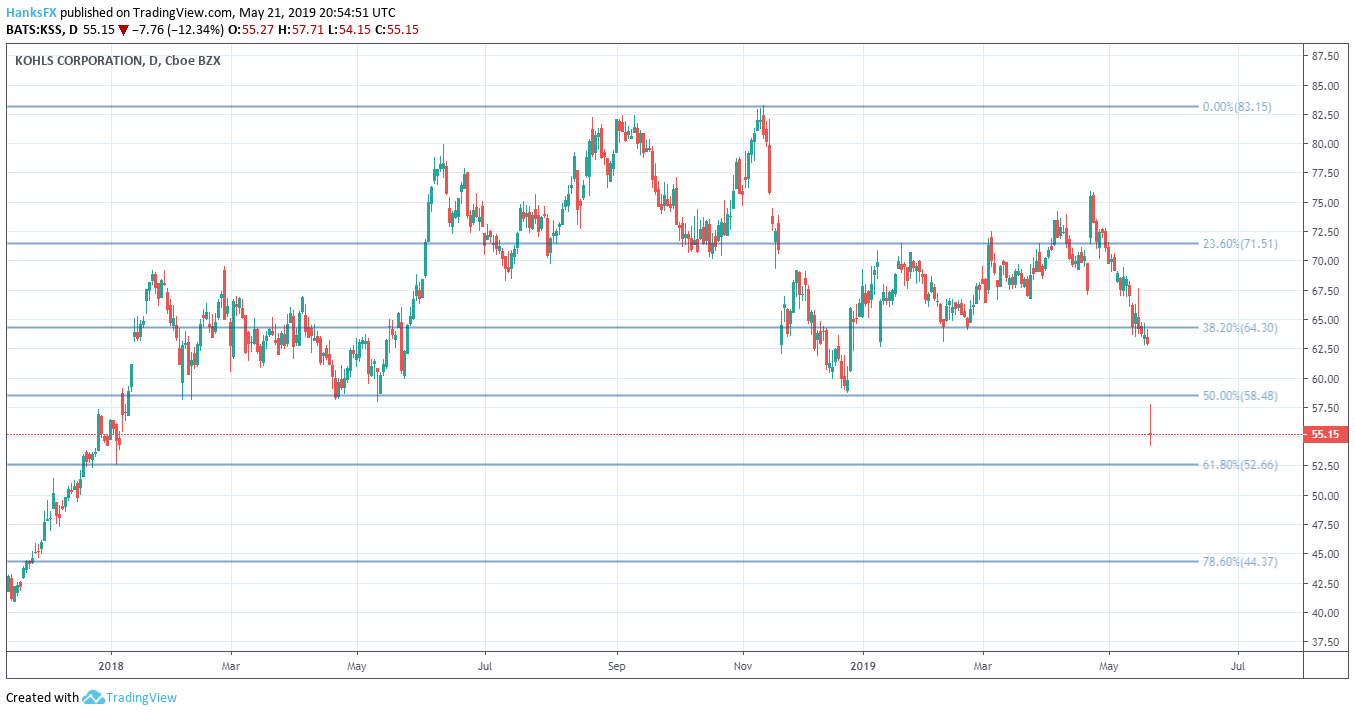The height and width of the screenshot is (715, 1355).
Task: Click 67.50 on the price axis
Action: (x=1327, y=291)
